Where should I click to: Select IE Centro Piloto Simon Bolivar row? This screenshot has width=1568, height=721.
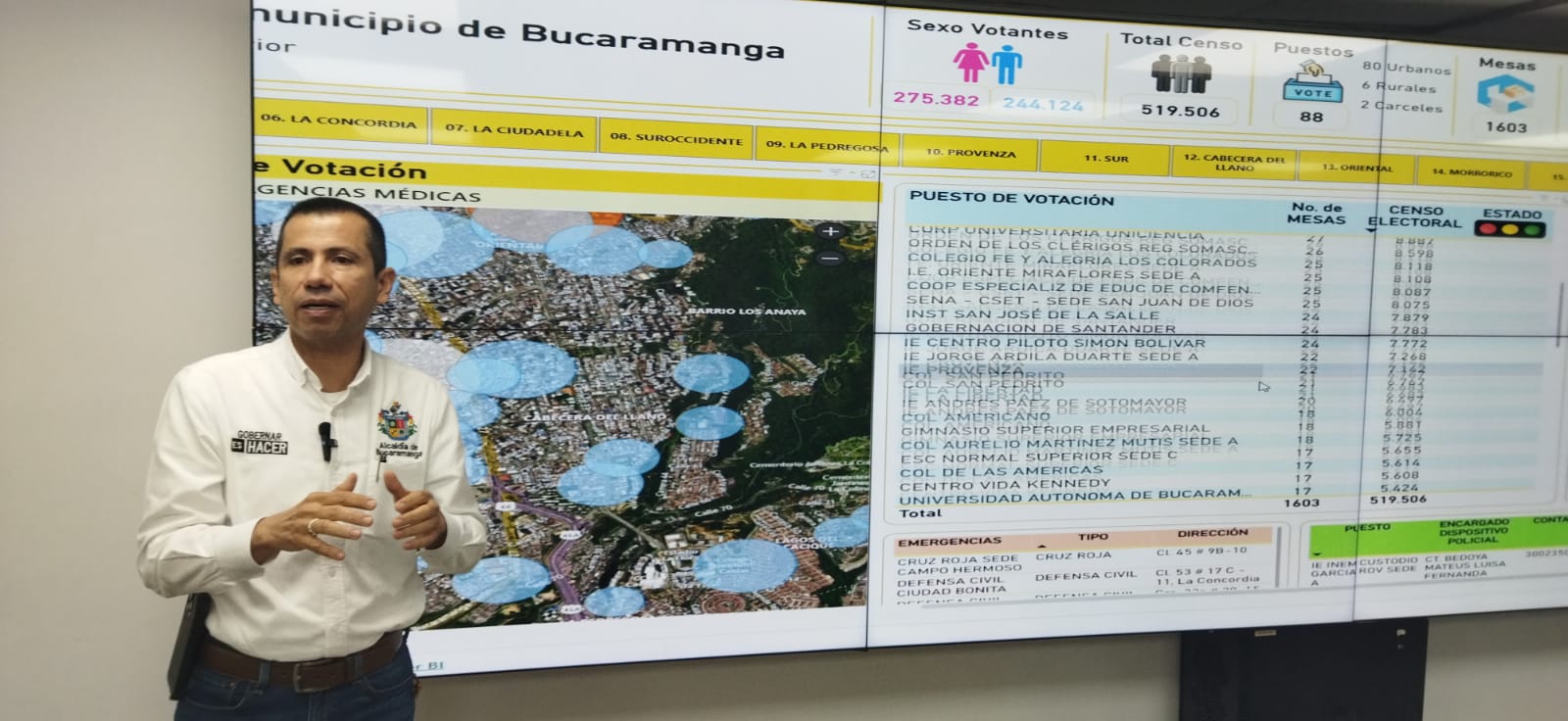pos(1053,343)
